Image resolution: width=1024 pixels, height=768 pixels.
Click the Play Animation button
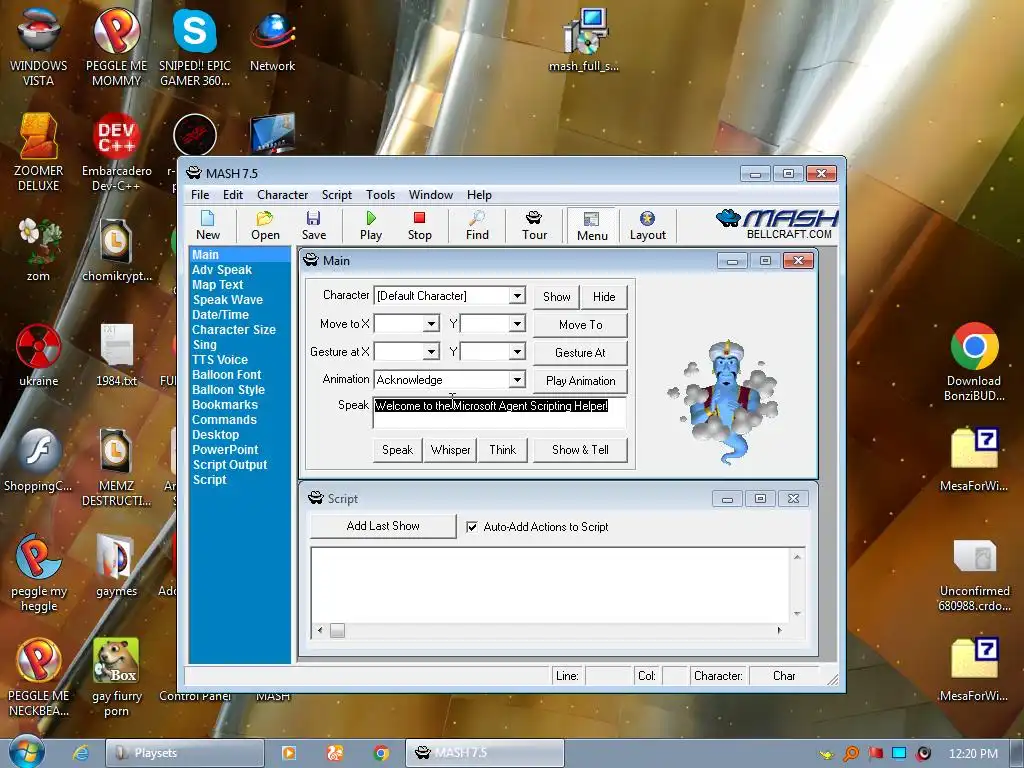581,381
